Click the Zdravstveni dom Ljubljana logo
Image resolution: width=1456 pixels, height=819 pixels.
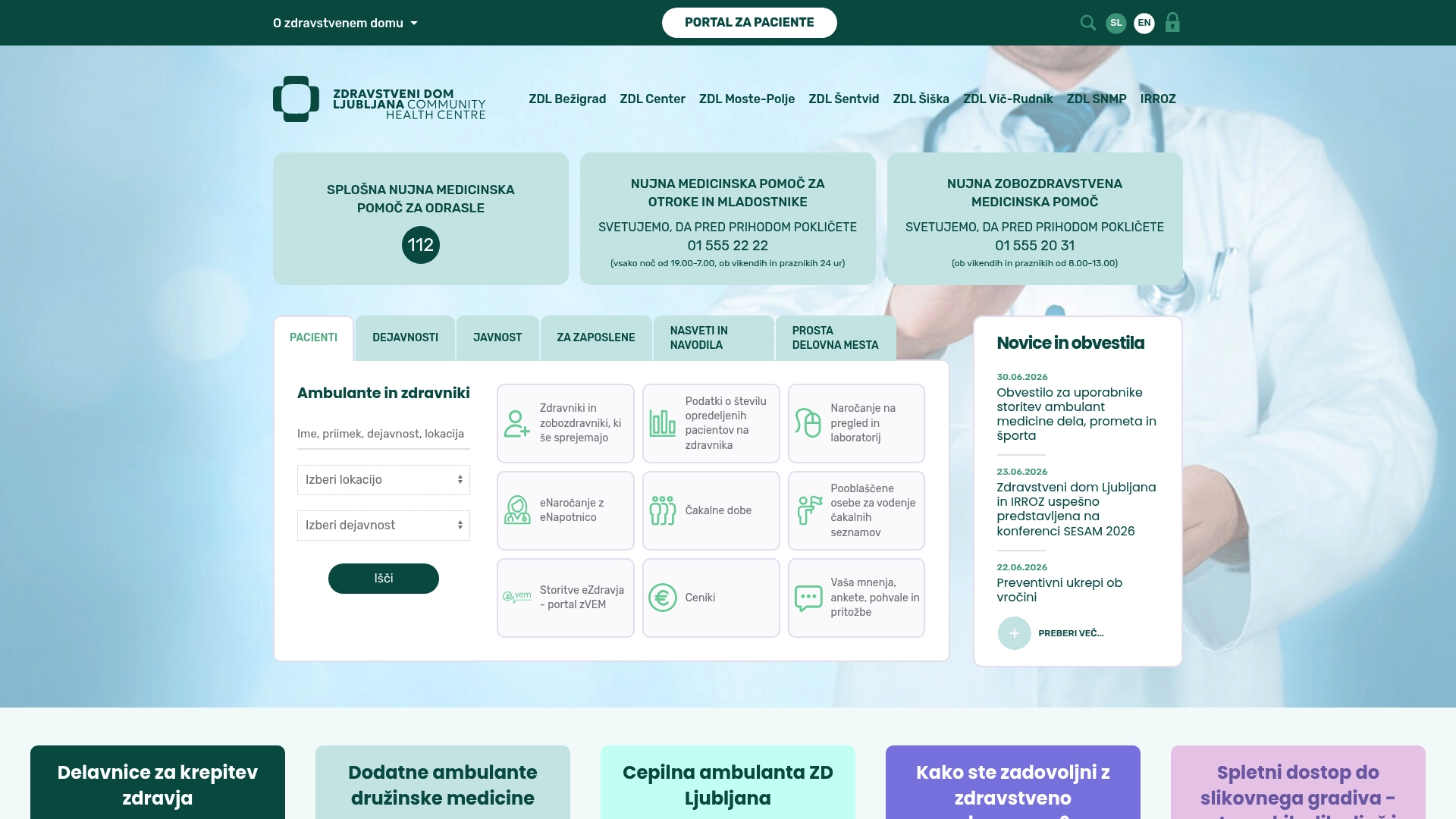coord(379,99)
